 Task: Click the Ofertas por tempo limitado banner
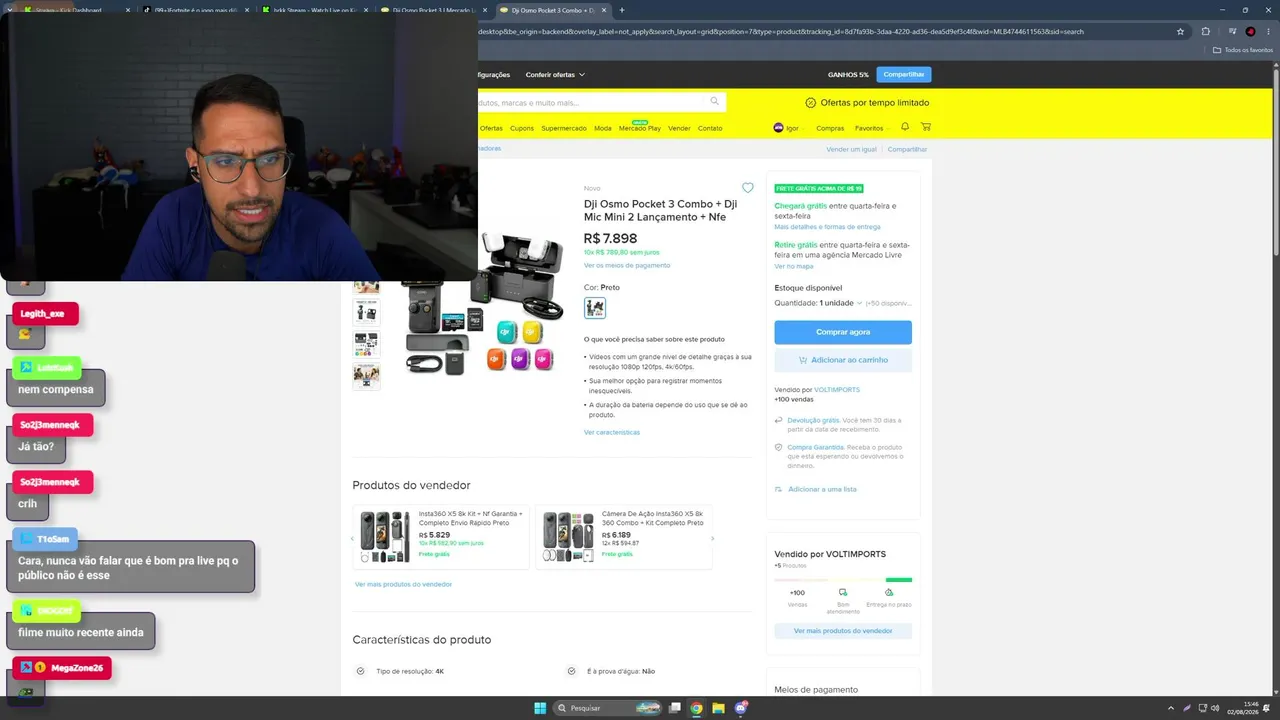point(867,102)
